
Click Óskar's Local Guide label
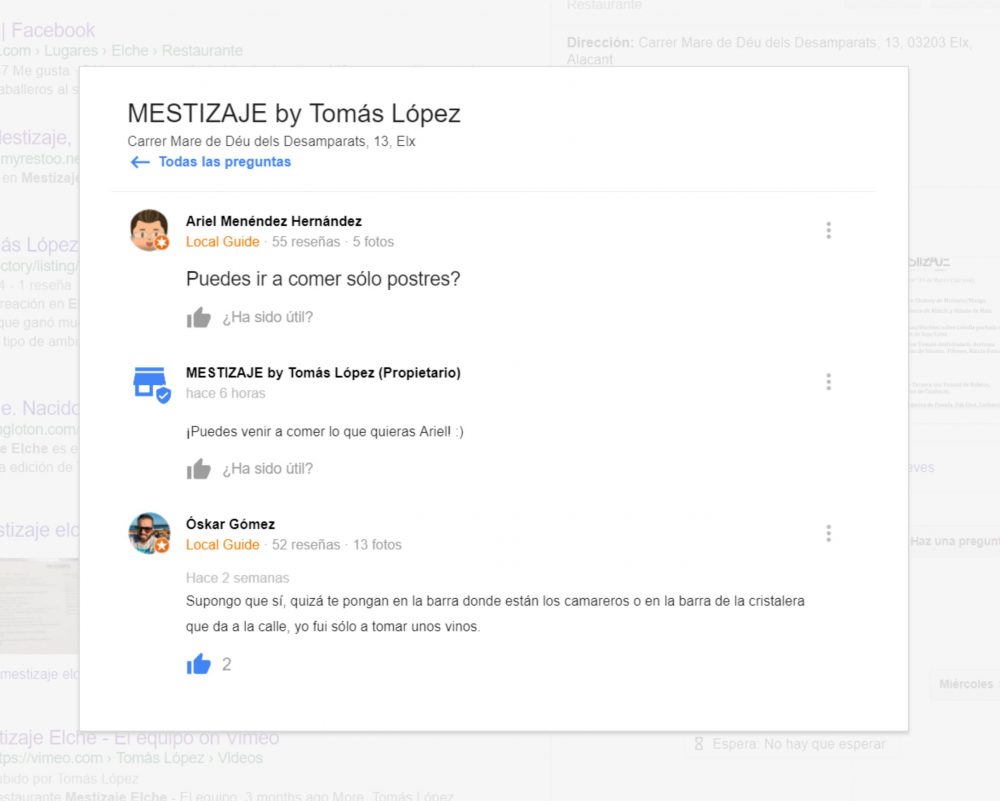[223, 545]
